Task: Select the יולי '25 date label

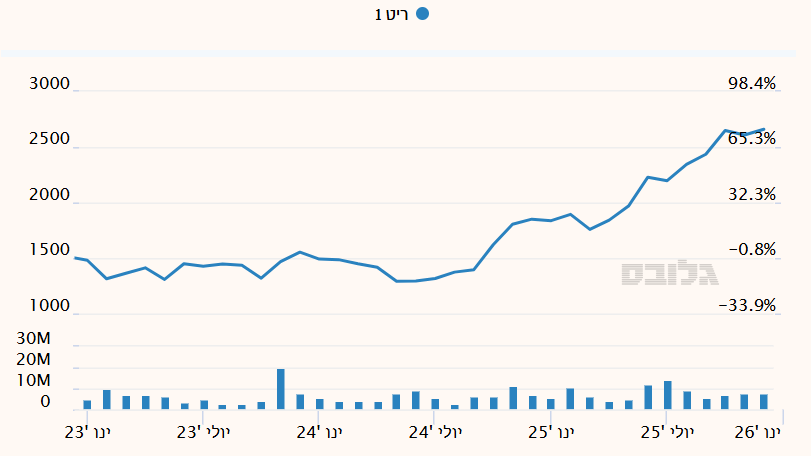Action: (667, 432)
